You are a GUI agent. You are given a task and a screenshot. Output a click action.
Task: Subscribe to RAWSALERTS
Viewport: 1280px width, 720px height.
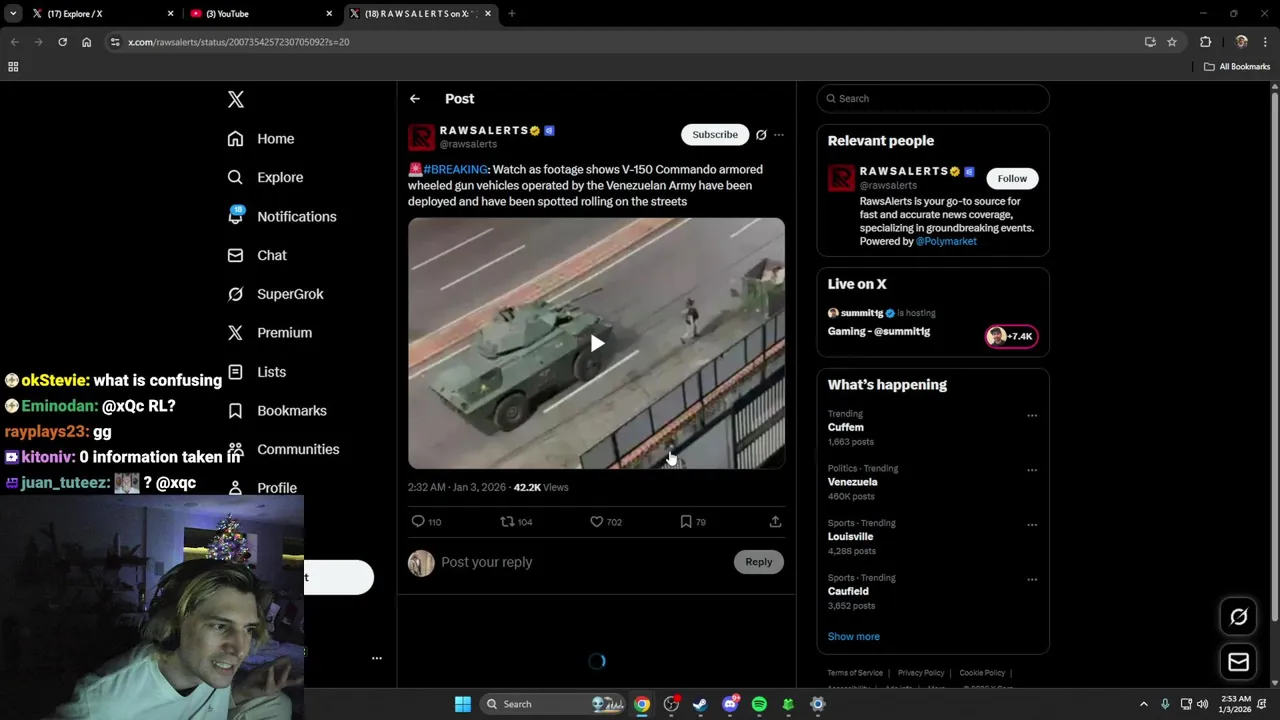point(715,134)
